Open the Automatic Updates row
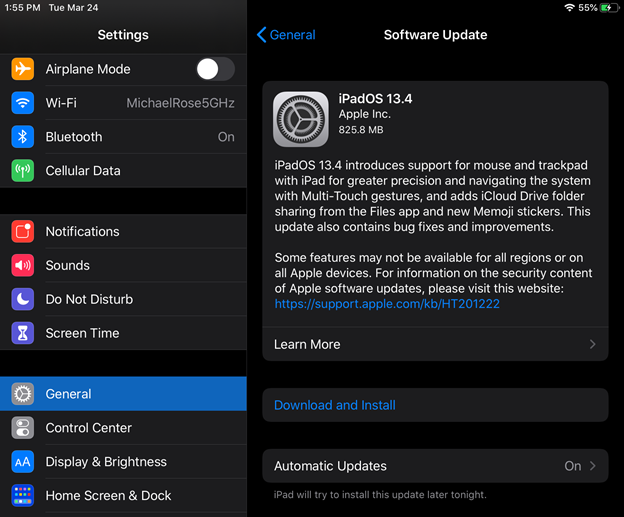 435,466
